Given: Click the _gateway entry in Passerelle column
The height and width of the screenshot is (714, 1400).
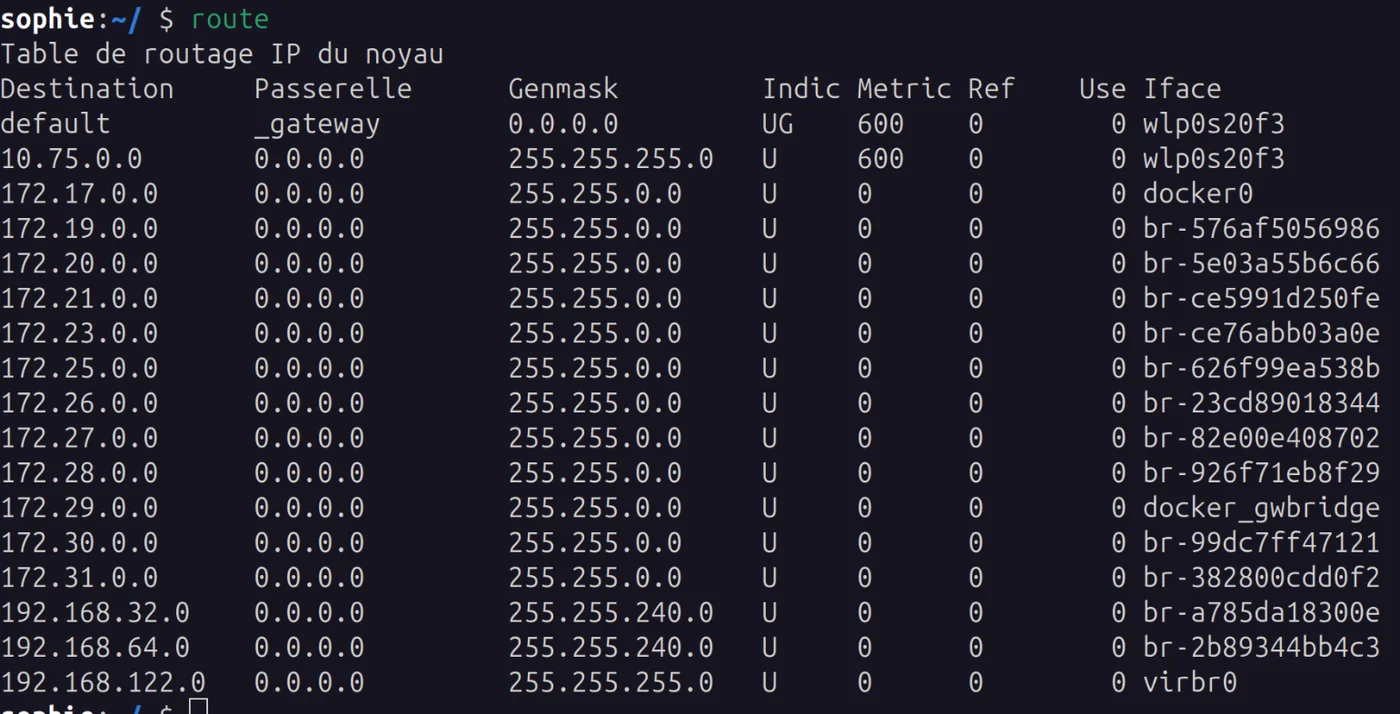Looking at the screenshot, I should tap(318, 123).
